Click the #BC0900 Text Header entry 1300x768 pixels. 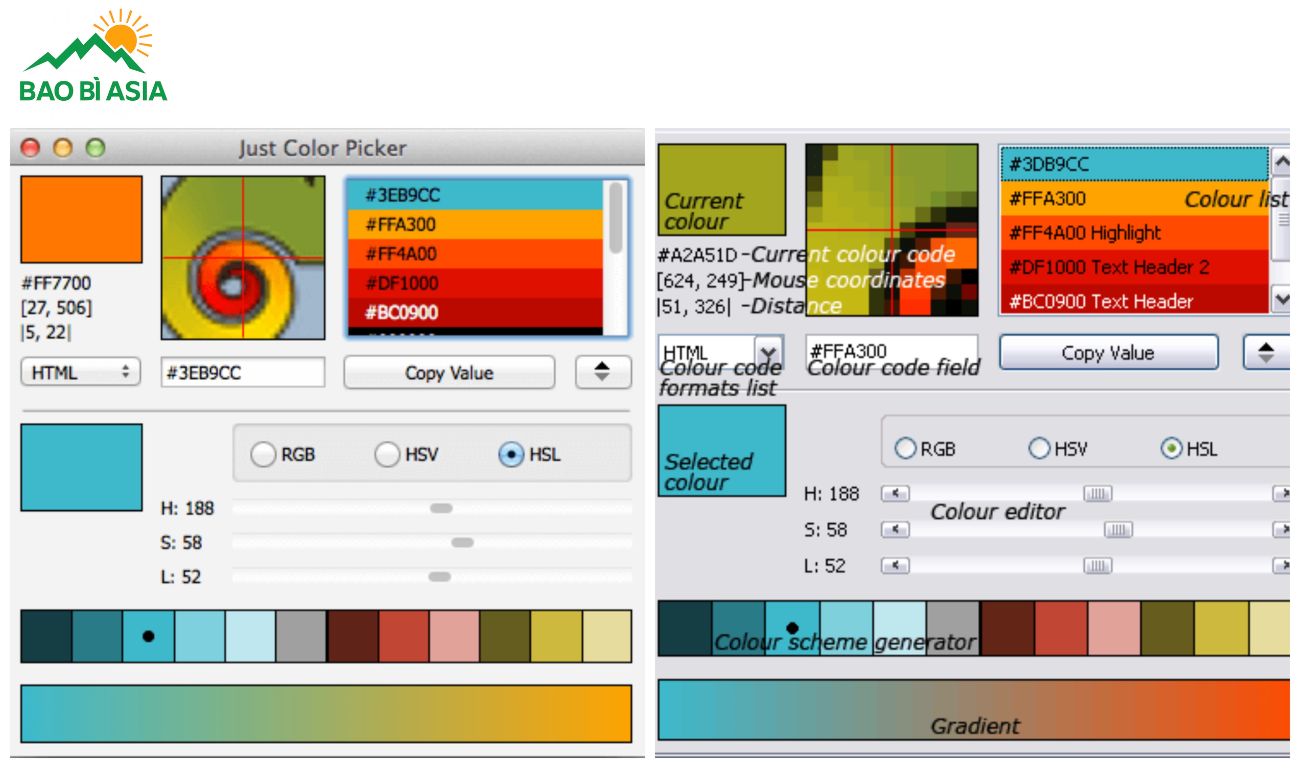click(x=1100, y=301)
